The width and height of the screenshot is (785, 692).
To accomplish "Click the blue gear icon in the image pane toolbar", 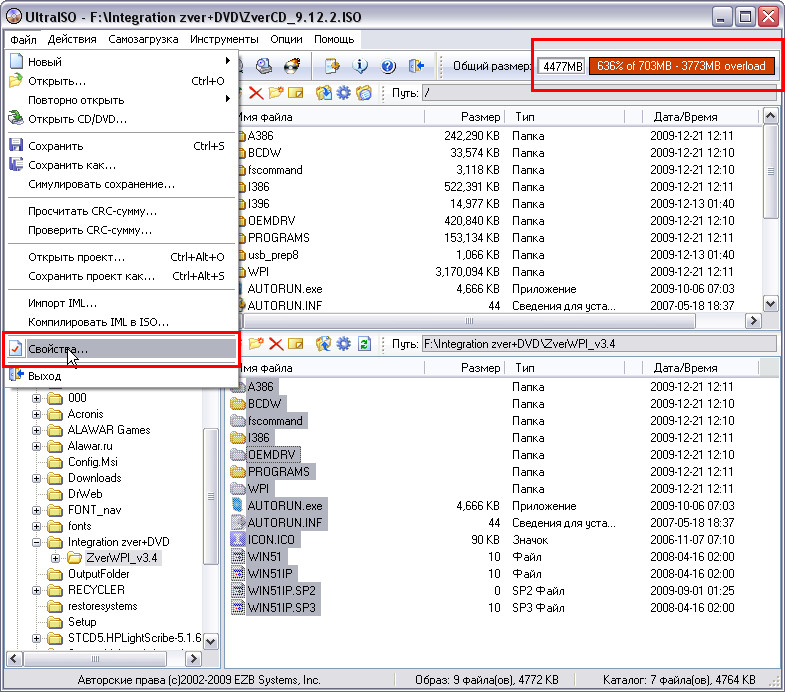I will (x=343, y=93).
